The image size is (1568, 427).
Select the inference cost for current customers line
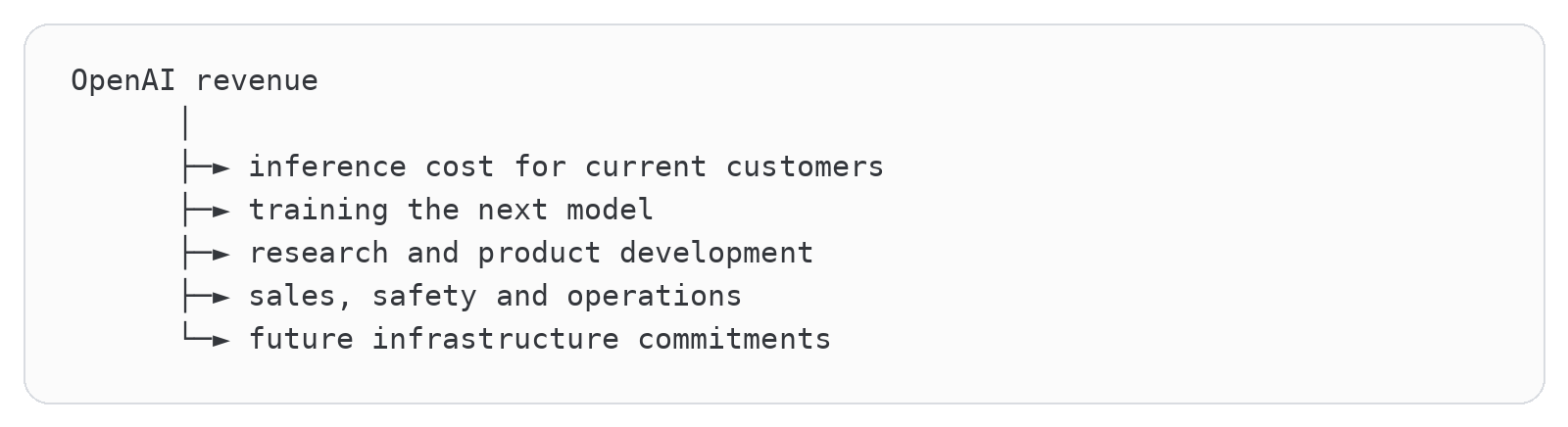(566, 167)
